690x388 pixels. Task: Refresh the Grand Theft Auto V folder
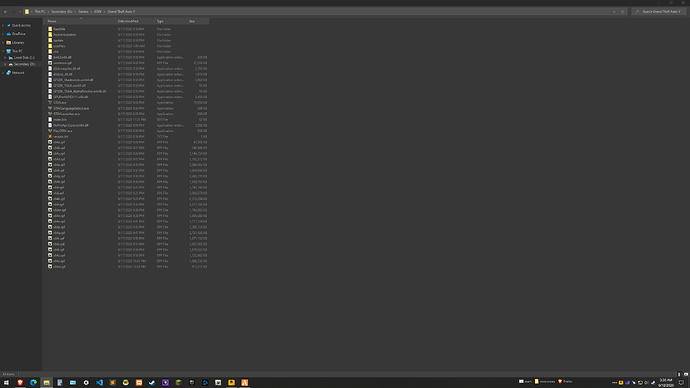click(622, 12)
